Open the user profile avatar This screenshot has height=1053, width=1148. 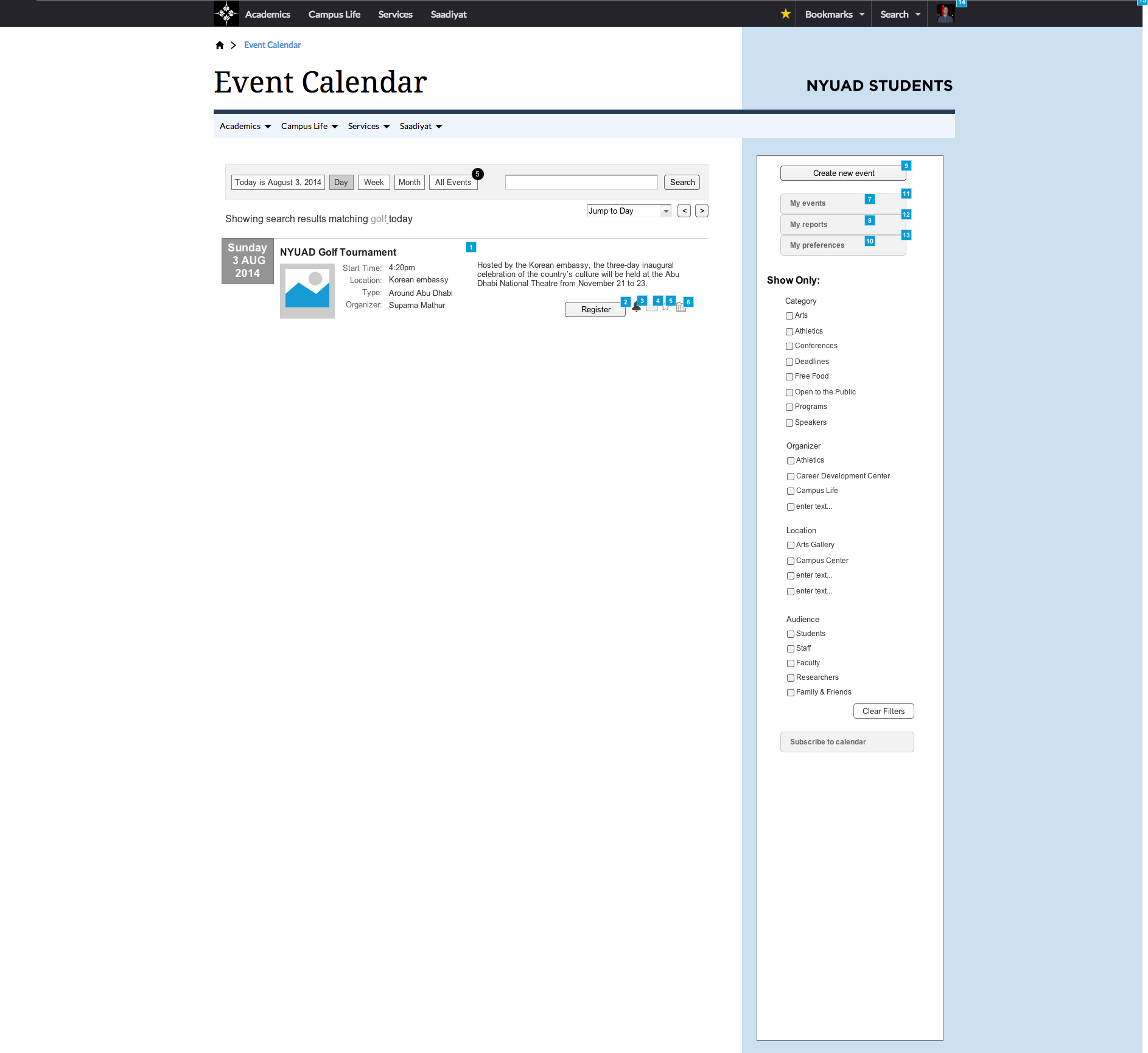pos(945,13)
